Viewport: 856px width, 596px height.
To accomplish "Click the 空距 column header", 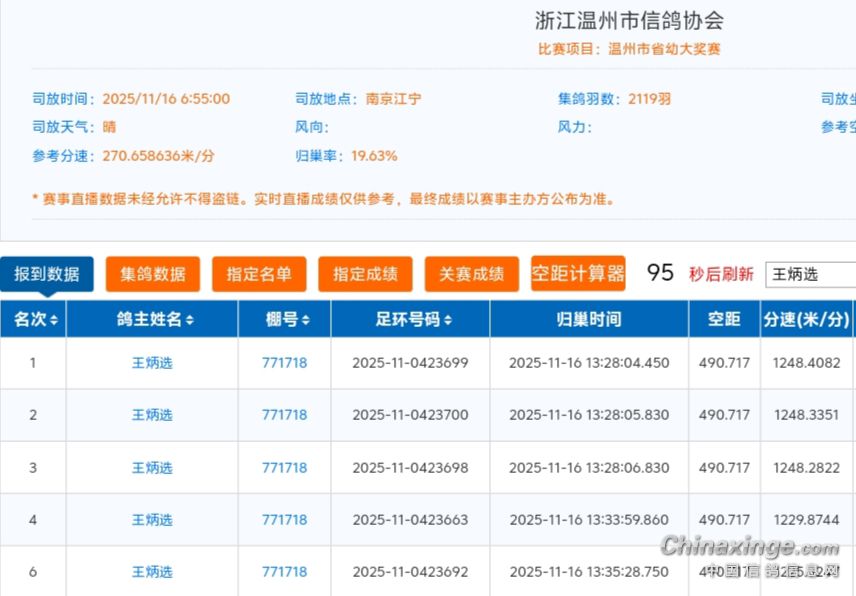I will (724, 320).
